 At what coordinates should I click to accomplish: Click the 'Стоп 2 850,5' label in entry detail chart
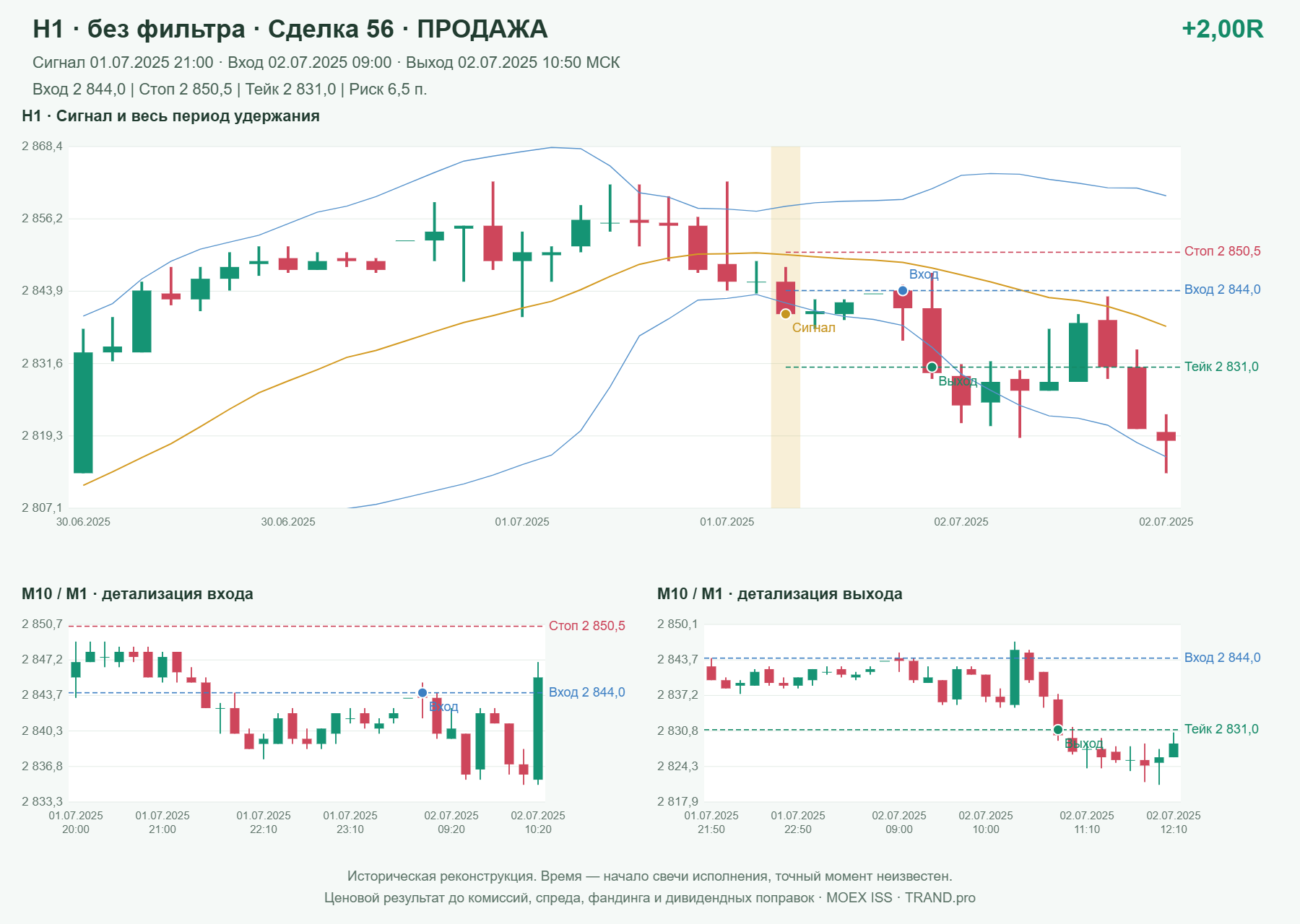587,626
